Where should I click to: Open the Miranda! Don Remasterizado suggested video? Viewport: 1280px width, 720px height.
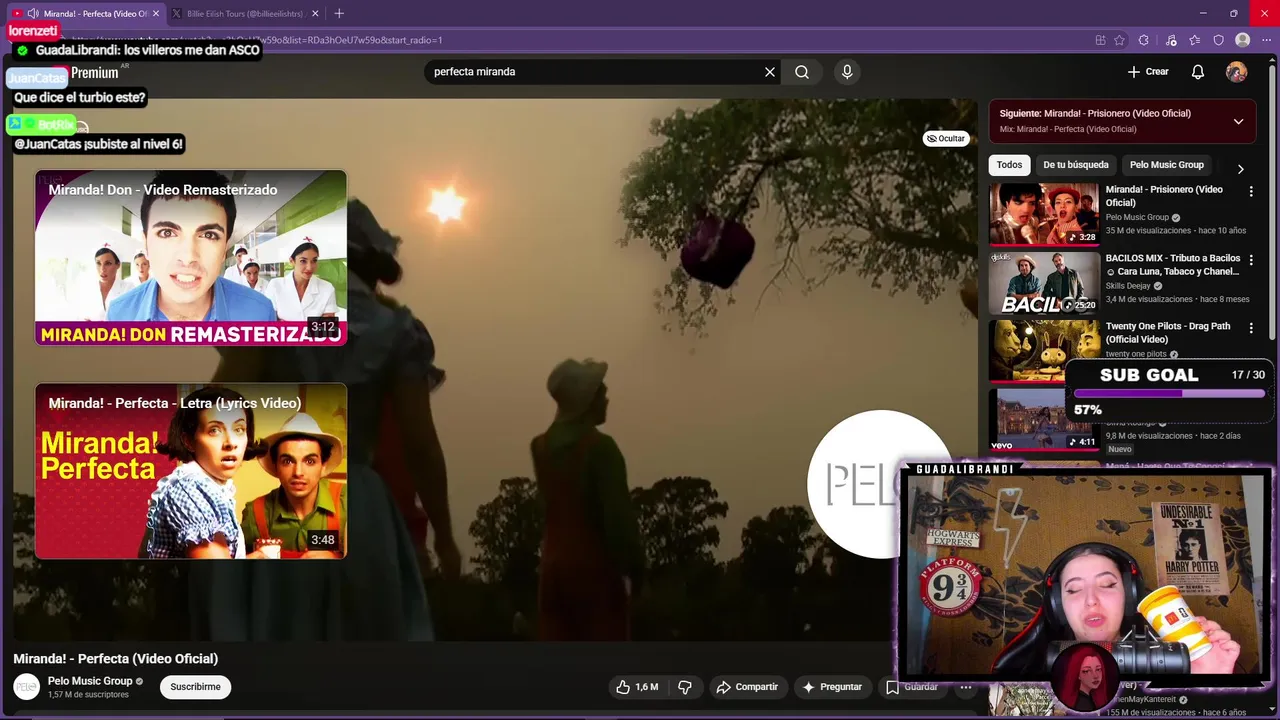(191, 258)
